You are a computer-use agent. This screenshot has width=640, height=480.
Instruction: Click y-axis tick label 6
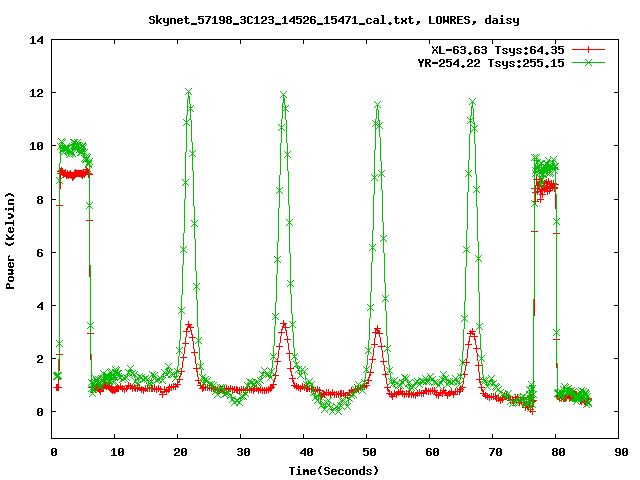40,253
